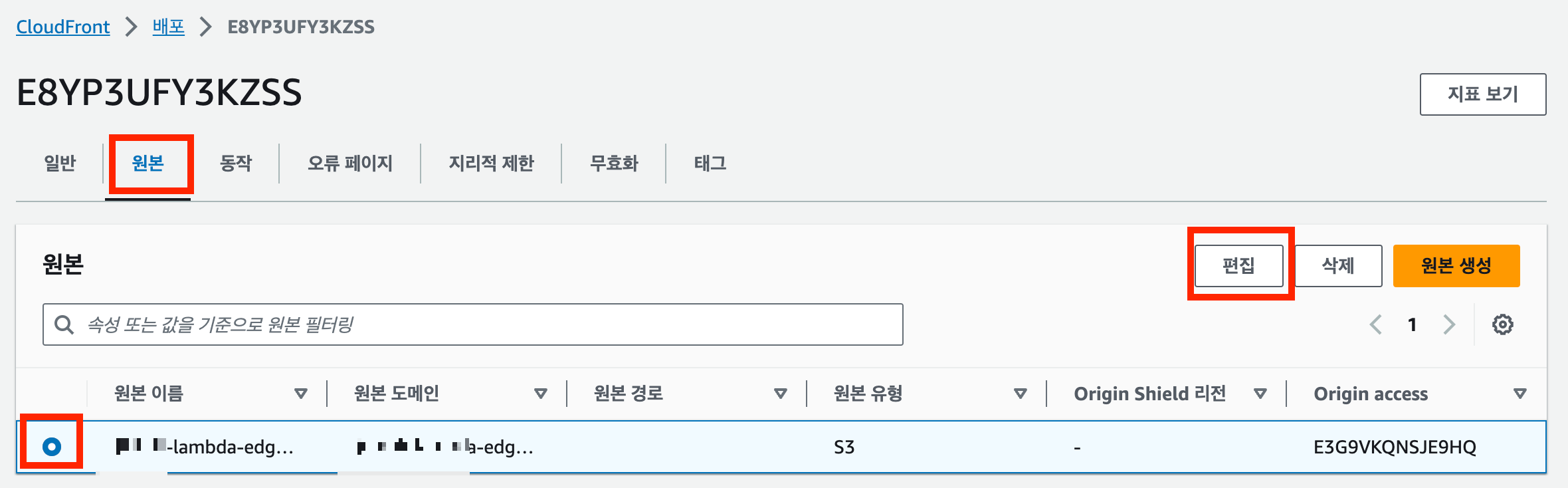Sort by 원본 도메인 column arrow
This screenshot has height=488, width=1568.
[x=541, y=394]
